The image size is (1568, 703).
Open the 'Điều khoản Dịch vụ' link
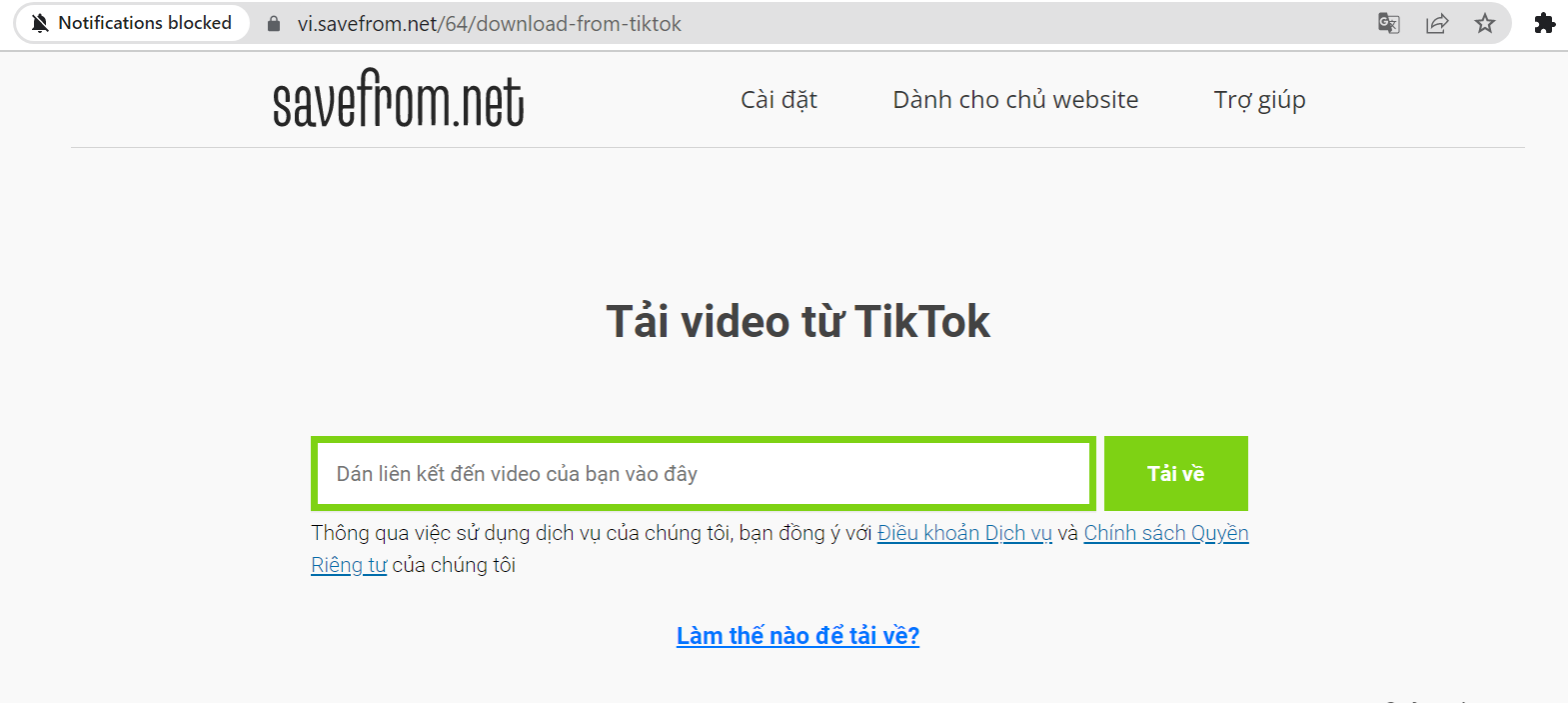[x=964, y=533]
